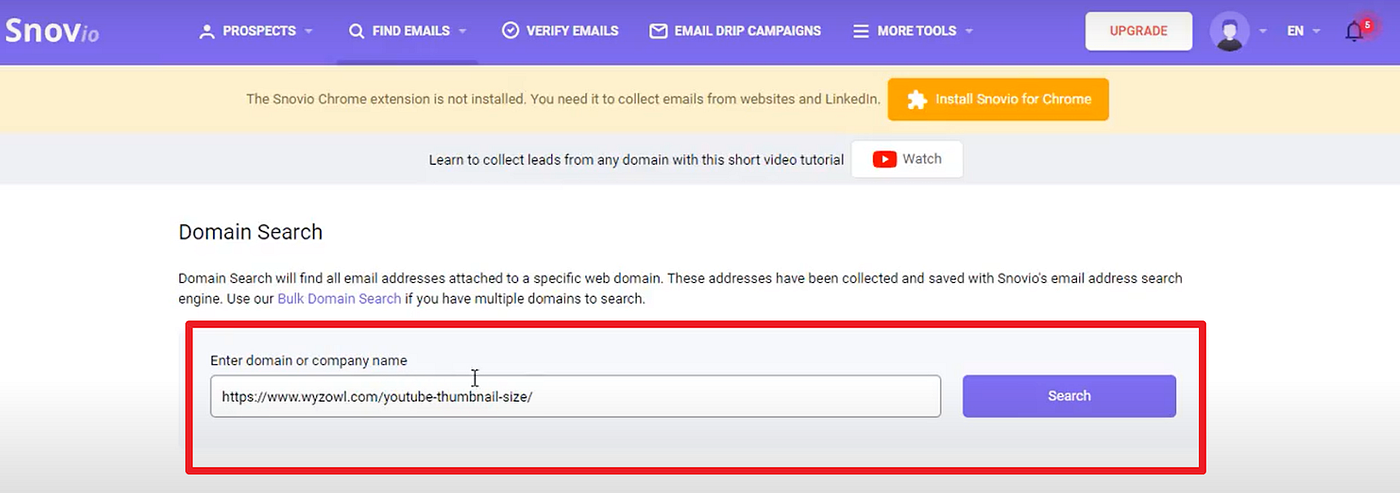Click the Watch video tutorial button
The width and height of the screenshot is (1400, 493).
[x=907, y=159]
